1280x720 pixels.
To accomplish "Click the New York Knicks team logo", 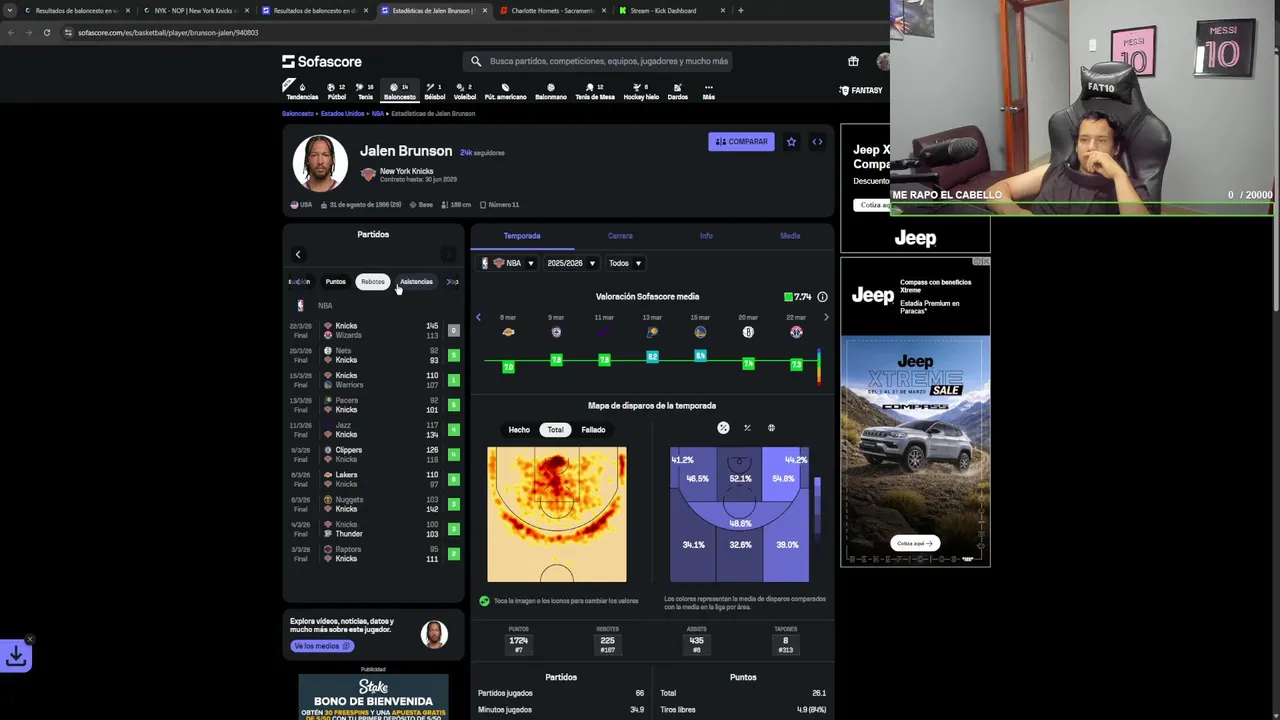I will pyautogui.click(x=368, y=175).
